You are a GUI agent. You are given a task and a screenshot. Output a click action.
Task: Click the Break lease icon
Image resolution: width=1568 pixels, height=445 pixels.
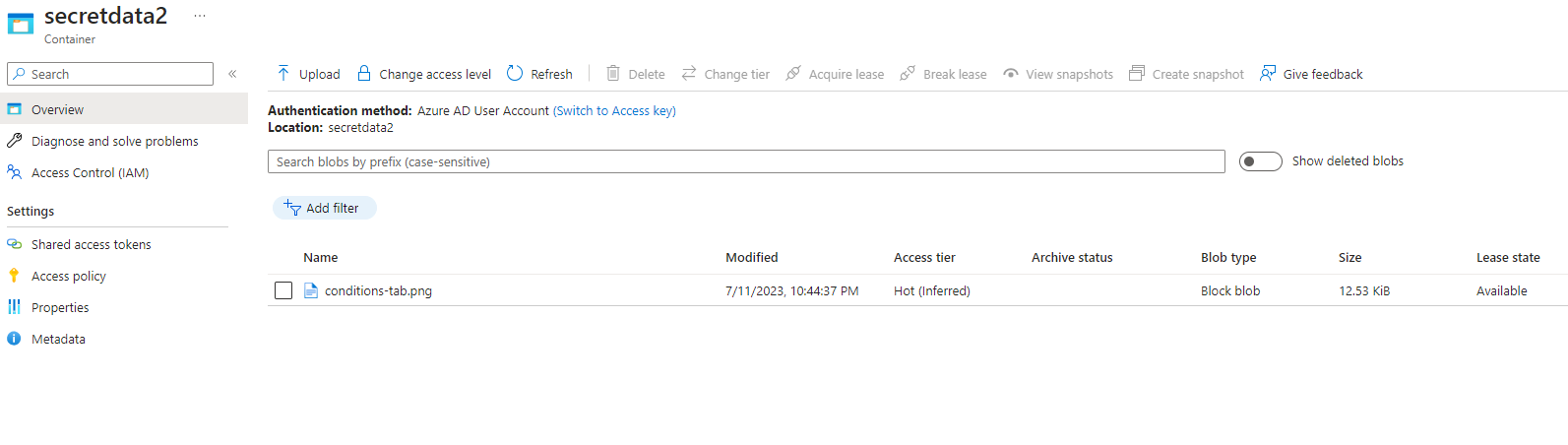tap(908, 73)
